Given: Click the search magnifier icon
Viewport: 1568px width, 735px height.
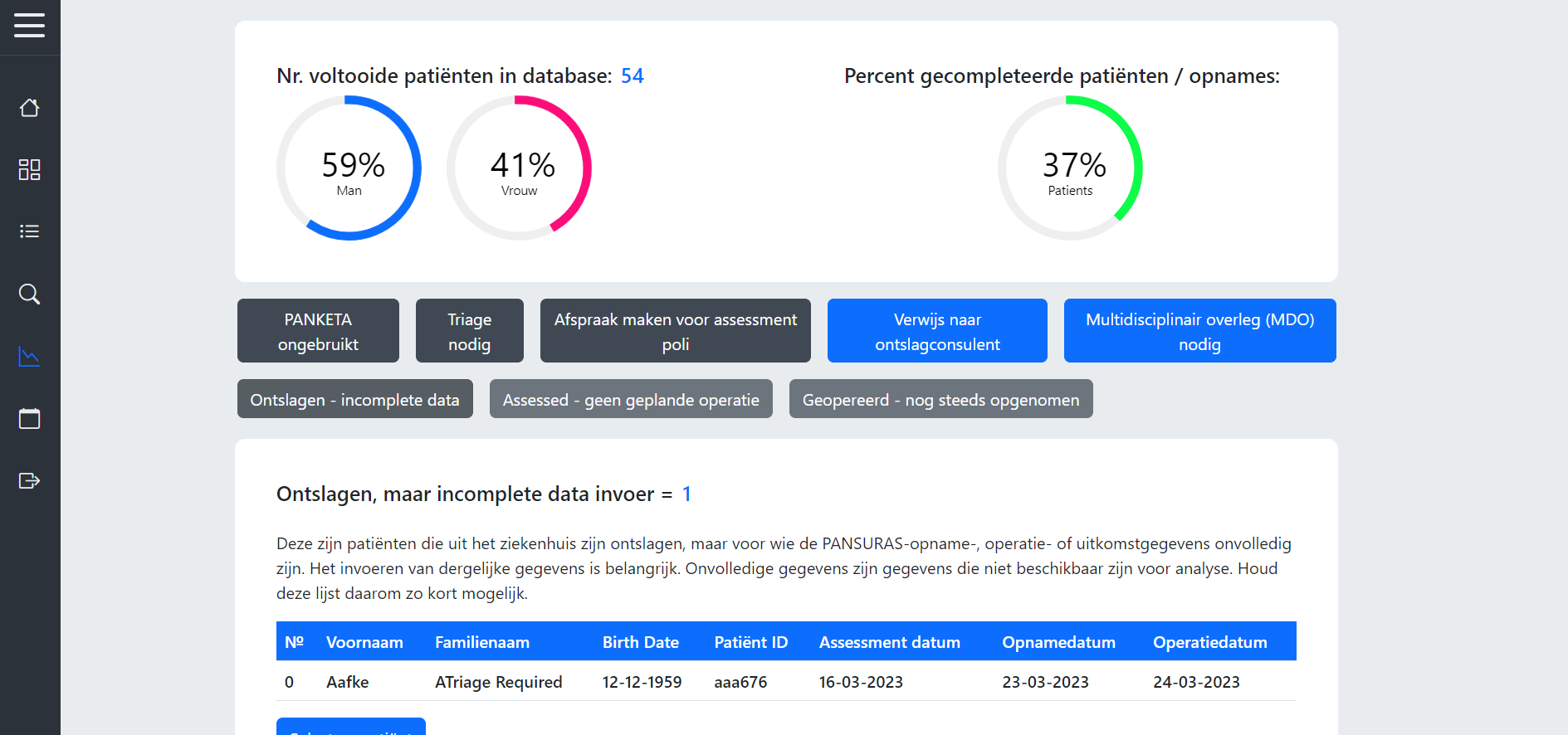Looking at the screenshot, I should point(30,294).
